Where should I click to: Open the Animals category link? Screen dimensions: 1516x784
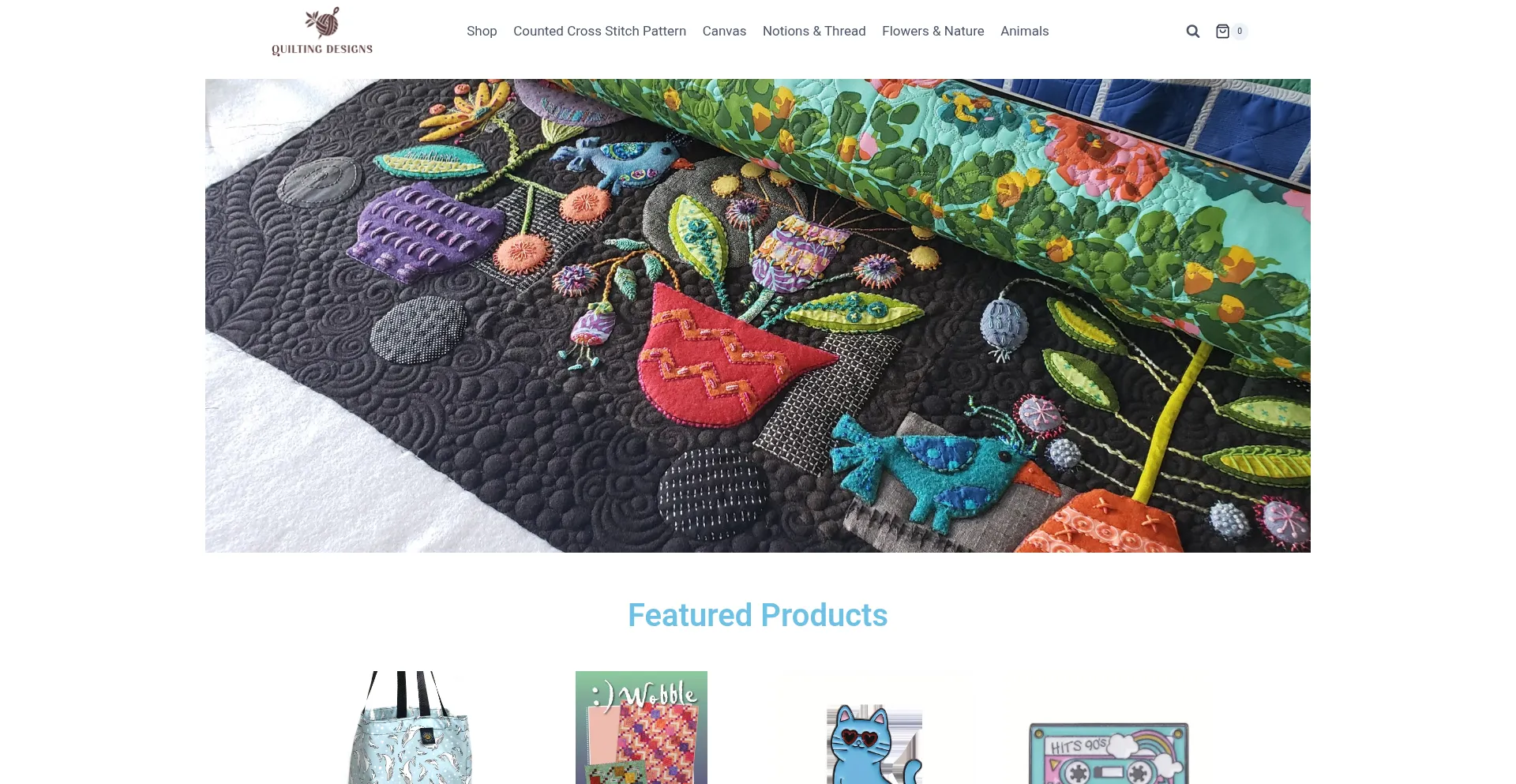click(1025, 32)
